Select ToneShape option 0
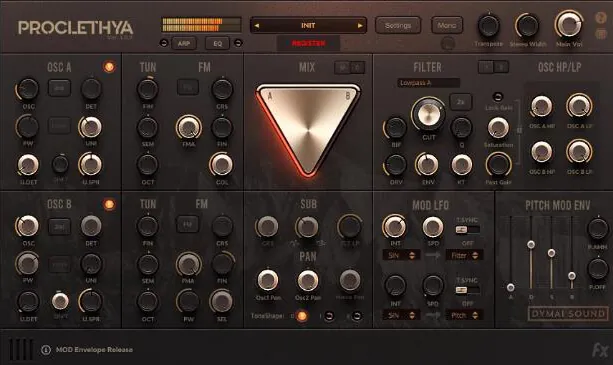Image resolution: width=613 pixels, height=365 pixels. 302,316
